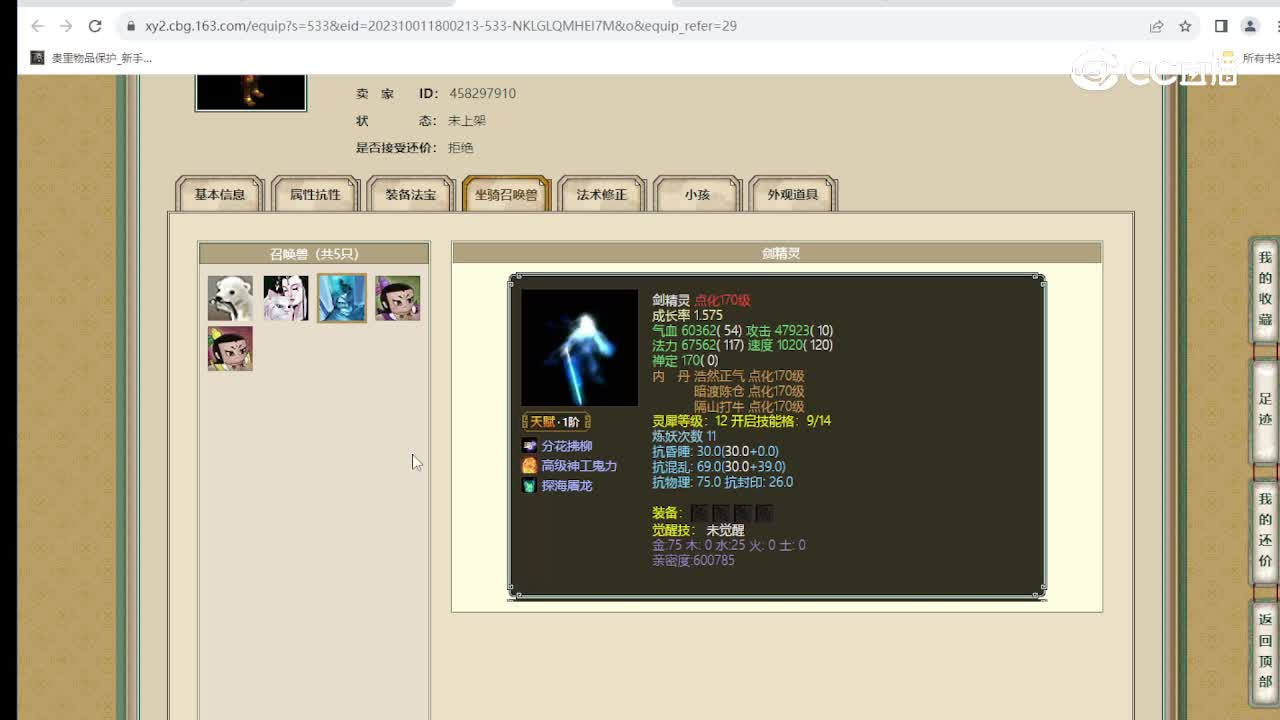Click the browser back arrow
The width and height of the screenshot is (1280, 720).
[37, 26]
